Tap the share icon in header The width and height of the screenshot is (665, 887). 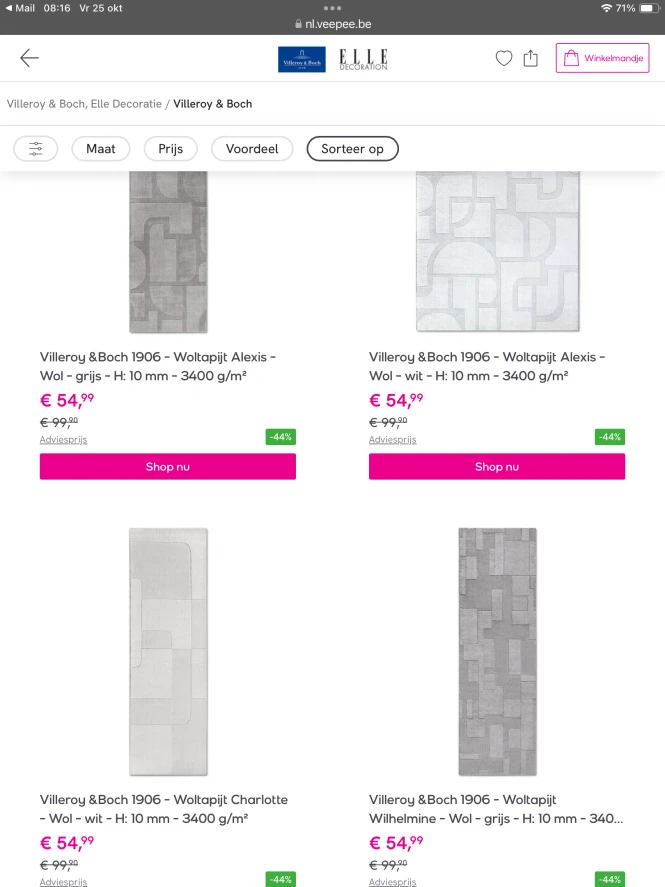point(531,59)
